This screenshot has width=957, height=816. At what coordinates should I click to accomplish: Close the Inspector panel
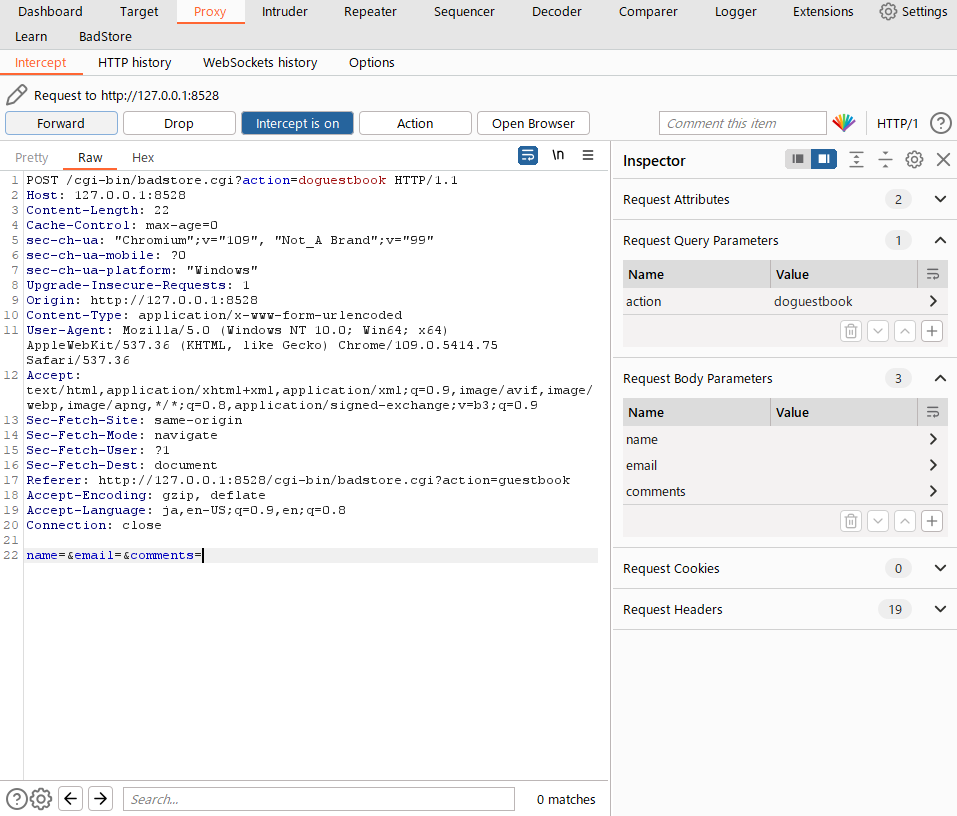click(942, 160)
